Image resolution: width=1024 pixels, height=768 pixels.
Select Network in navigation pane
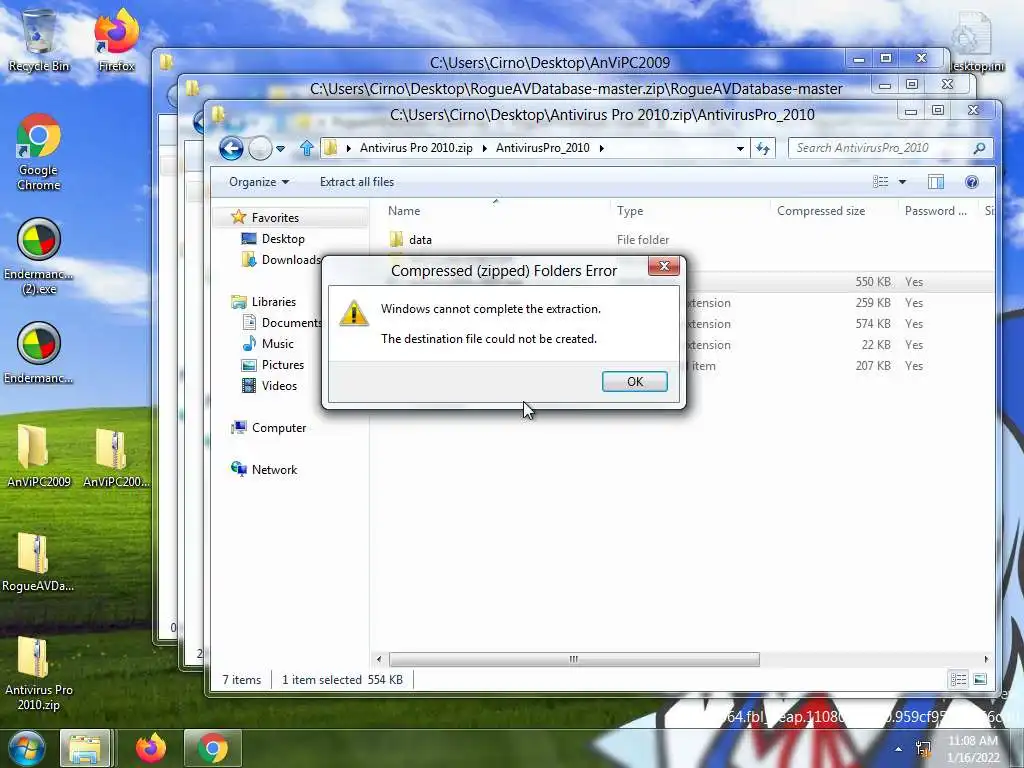[274, 470]
